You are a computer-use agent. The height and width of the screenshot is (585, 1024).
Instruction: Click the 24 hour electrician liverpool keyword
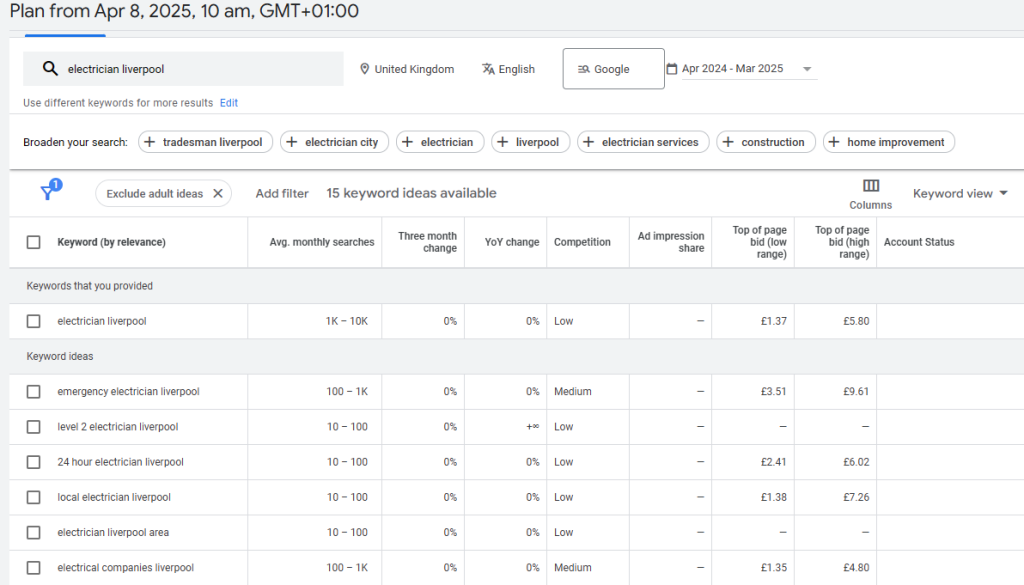pos(120,462)
